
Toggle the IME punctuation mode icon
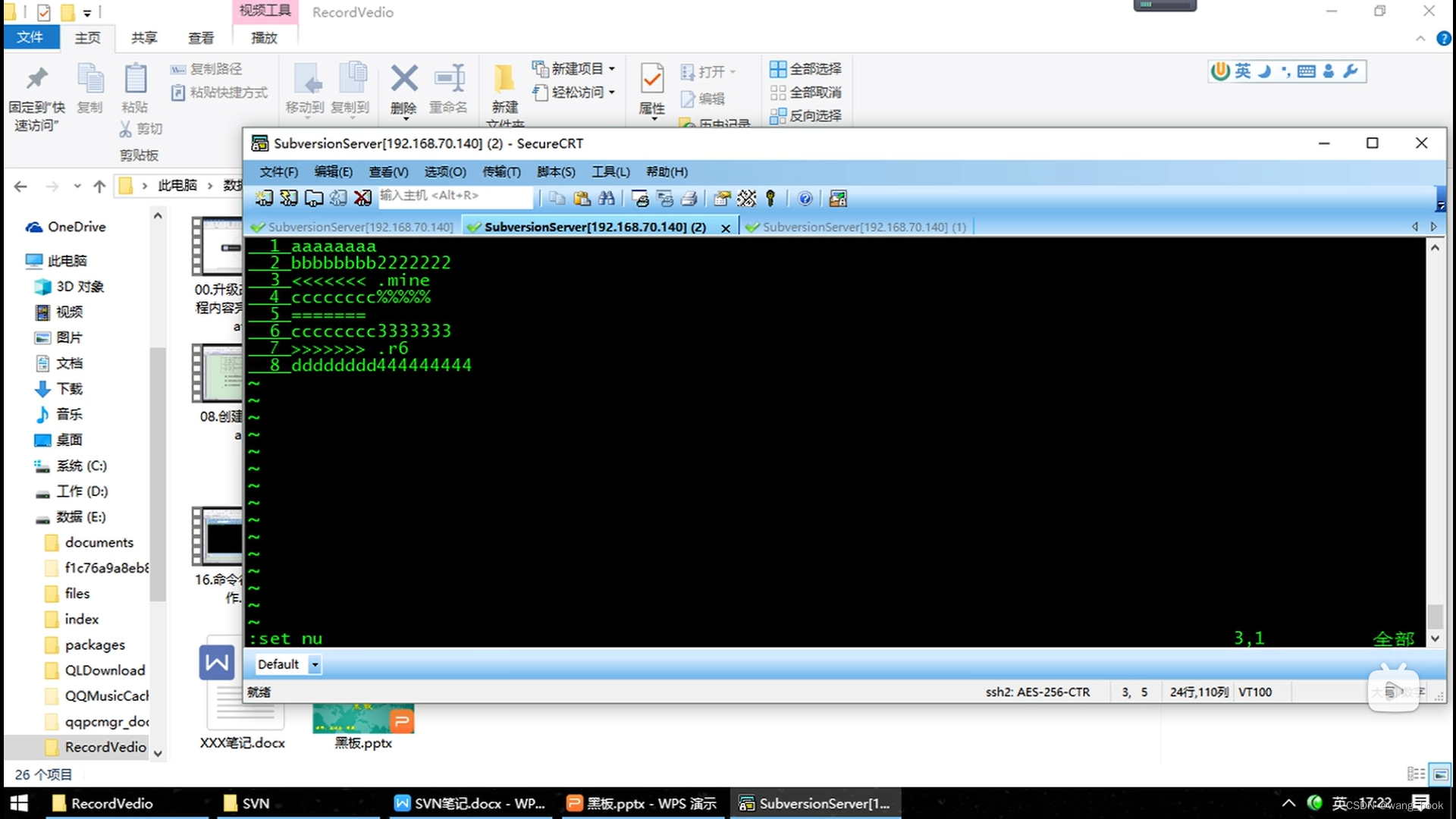1285,71
